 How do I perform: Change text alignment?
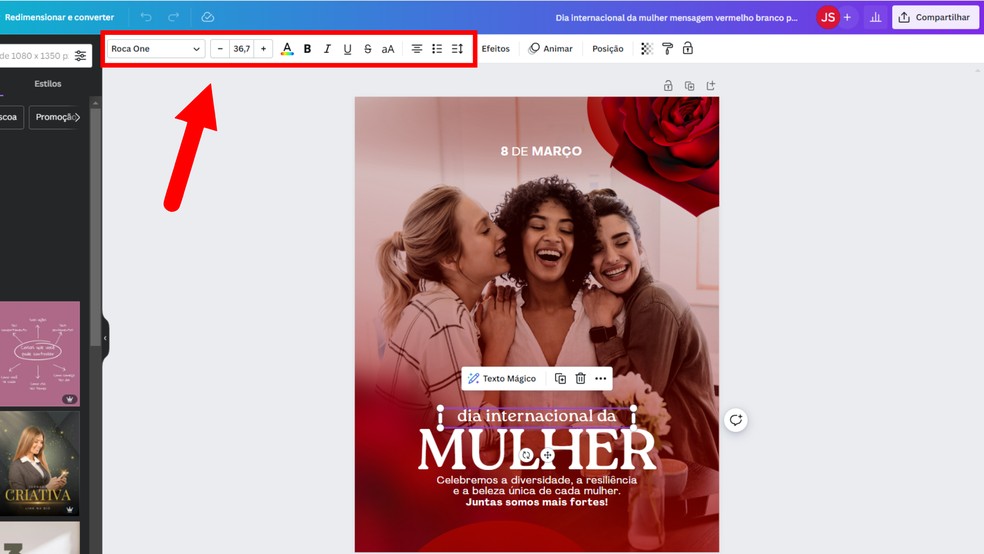click(417, 49)
